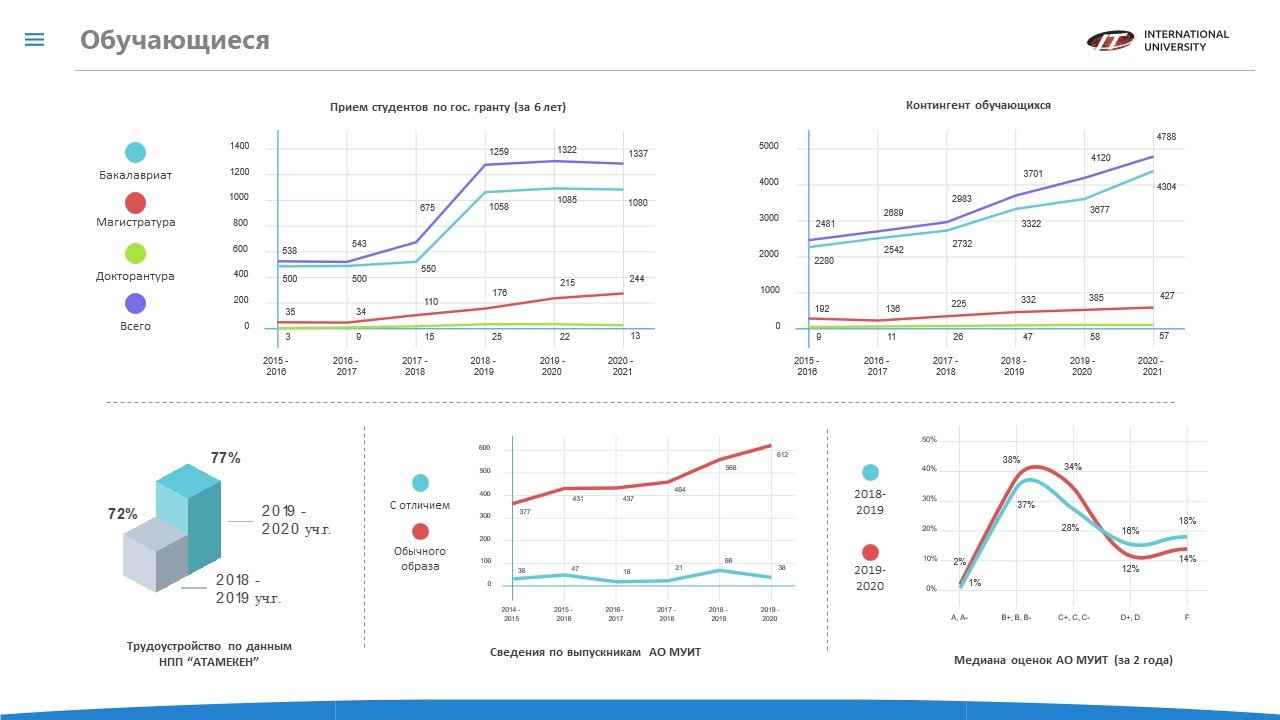1280x720 pixels.
Task: Open the hamburger menu icon
Action: (35, 40)
